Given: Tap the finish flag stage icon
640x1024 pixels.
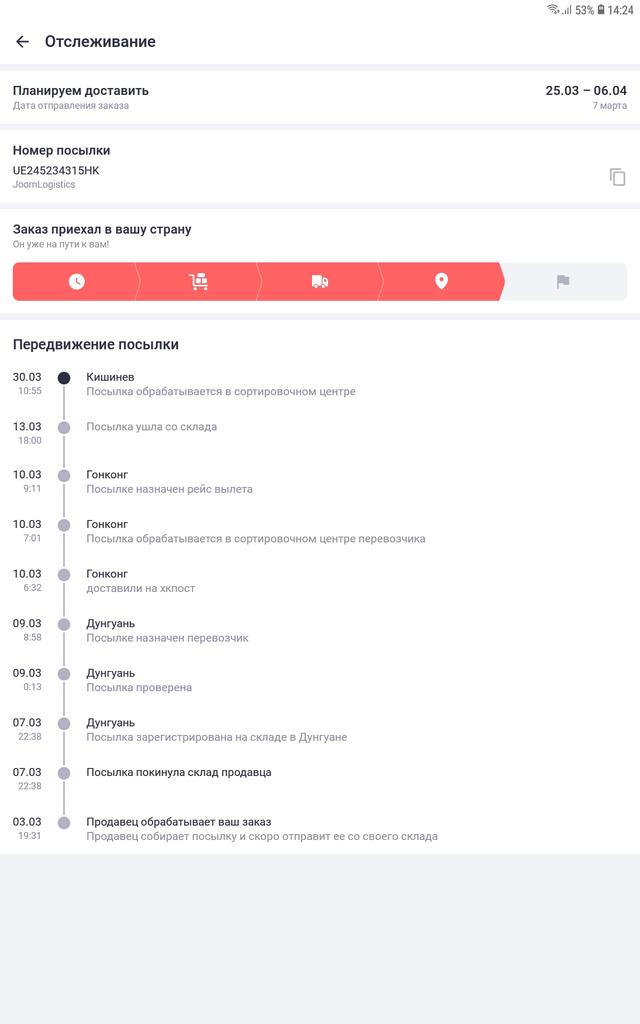Looking at the screenshot, I should pyautogui.click(x=563, y=282).
